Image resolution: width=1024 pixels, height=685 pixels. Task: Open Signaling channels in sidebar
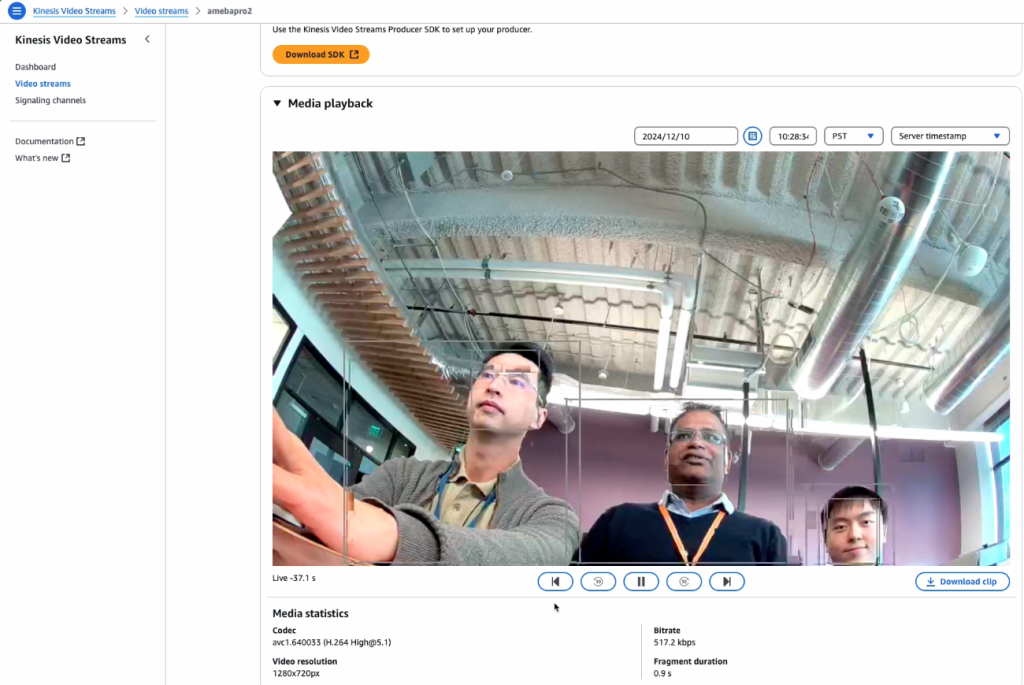point(50,100)
